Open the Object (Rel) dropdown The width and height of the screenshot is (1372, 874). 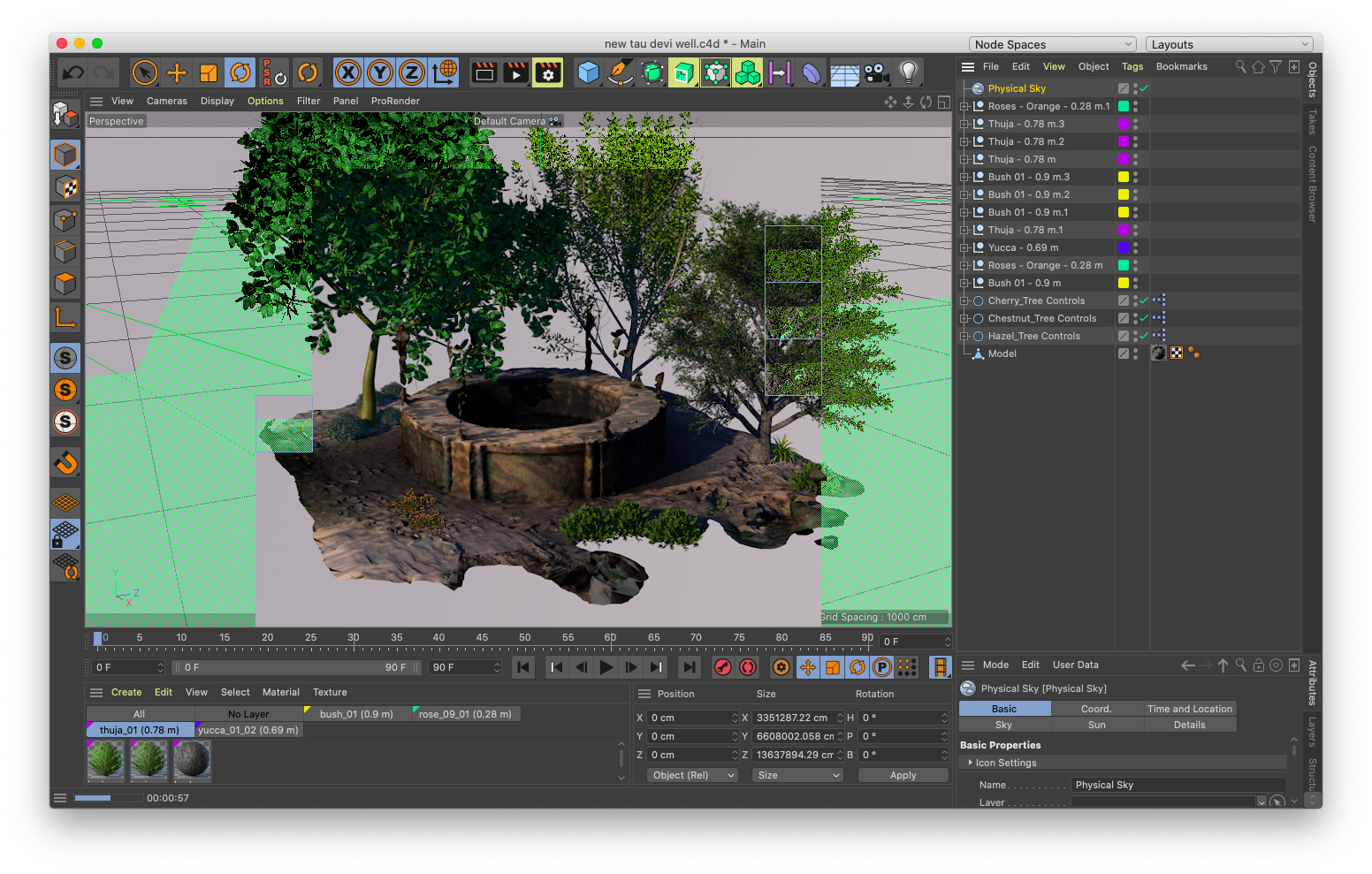(692, 775)
